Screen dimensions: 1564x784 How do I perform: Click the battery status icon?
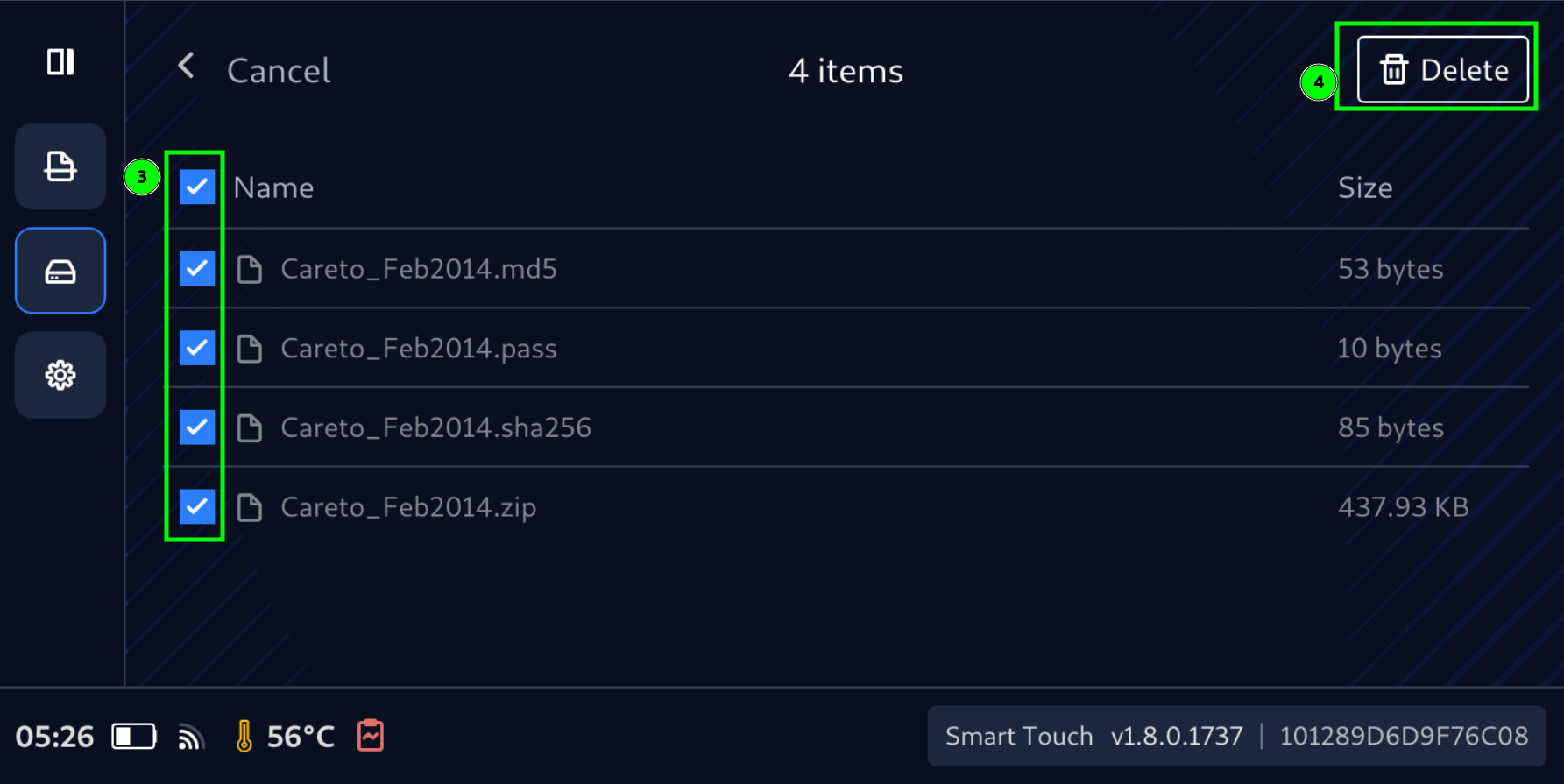[x=134, y=737]
